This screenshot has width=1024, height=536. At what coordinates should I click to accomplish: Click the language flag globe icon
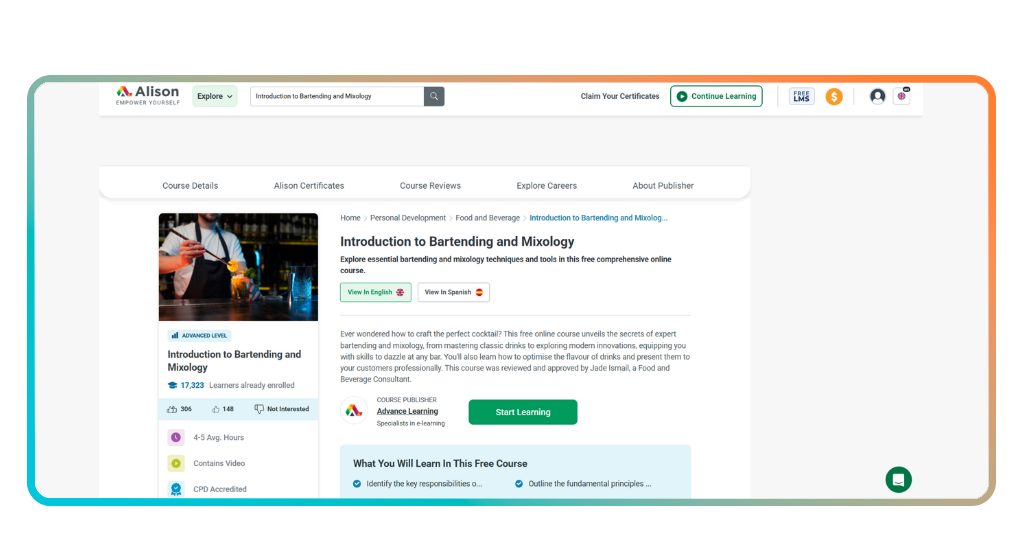pos(901,96)
